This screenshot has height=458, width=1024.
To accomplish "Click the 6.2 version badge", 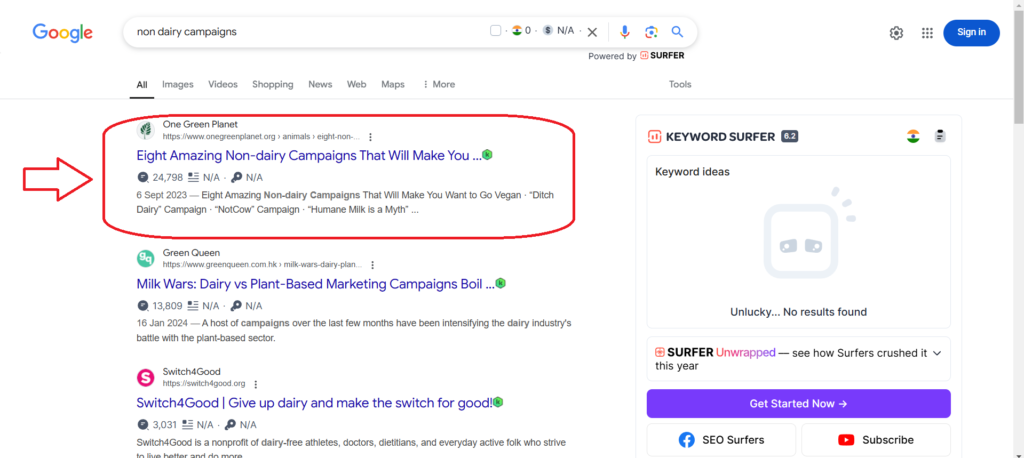I will (790, 137).
